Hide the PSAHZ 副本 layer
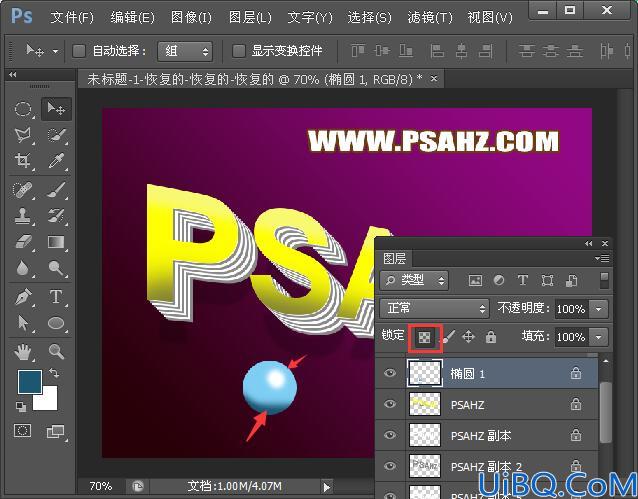The image size is (638, 499). point(390,435)
